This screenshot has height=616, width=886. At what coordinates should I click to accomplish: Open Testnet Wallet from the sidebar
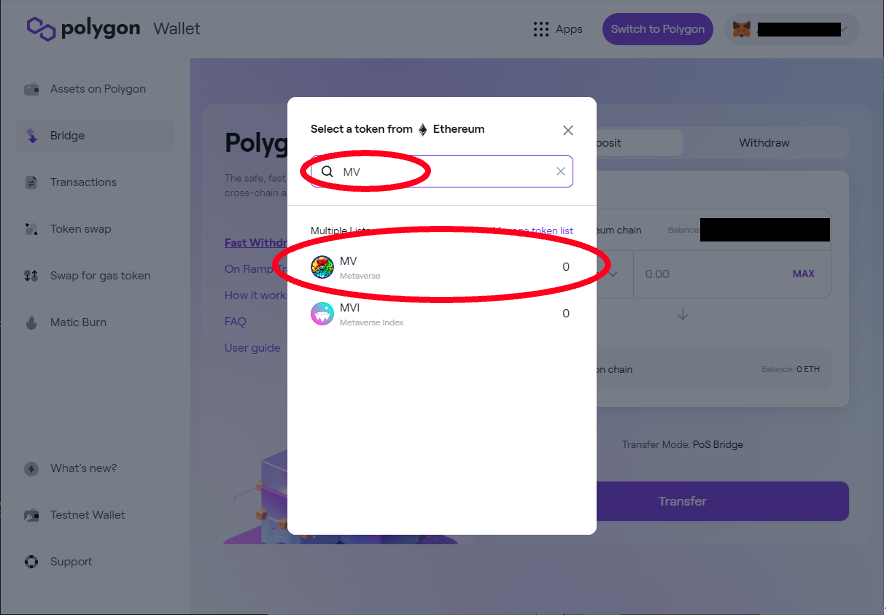pos(87,515)
